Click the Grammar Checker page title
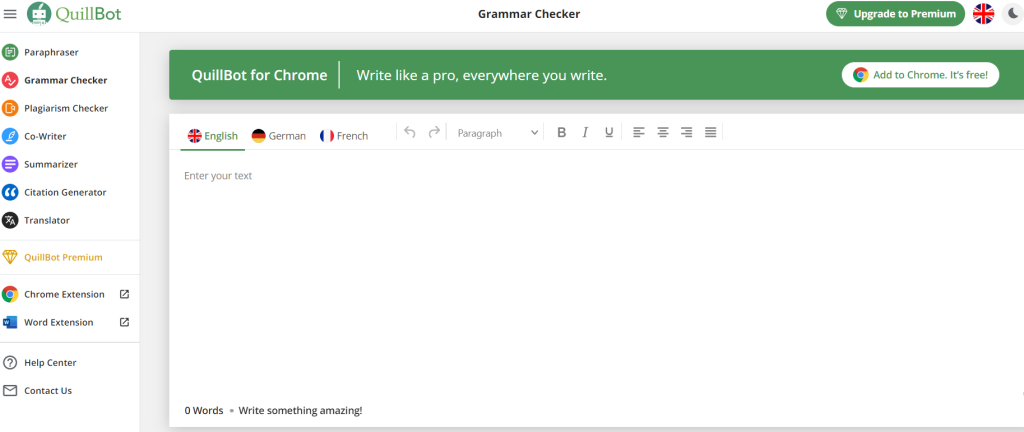The image size is (1024, 432). point(529,14)
